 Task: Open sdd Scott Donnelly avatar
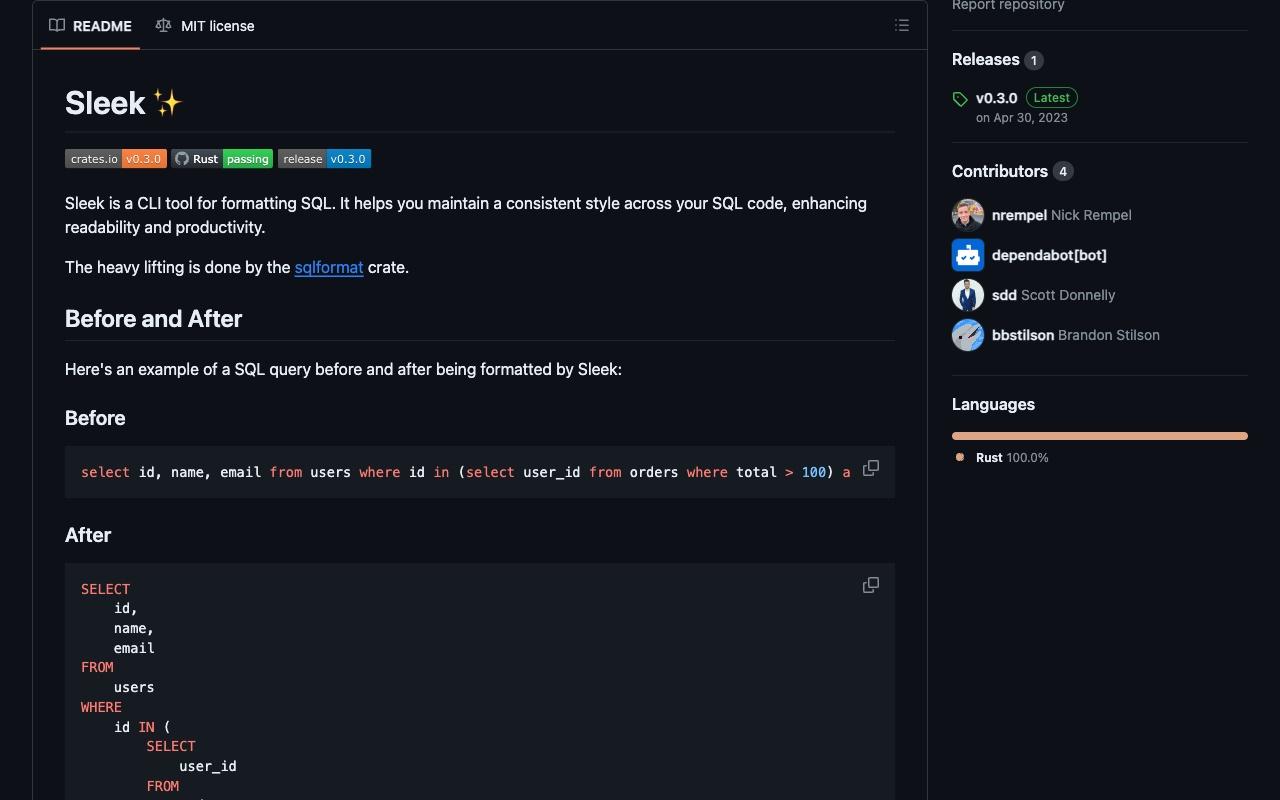click(968, 295)
